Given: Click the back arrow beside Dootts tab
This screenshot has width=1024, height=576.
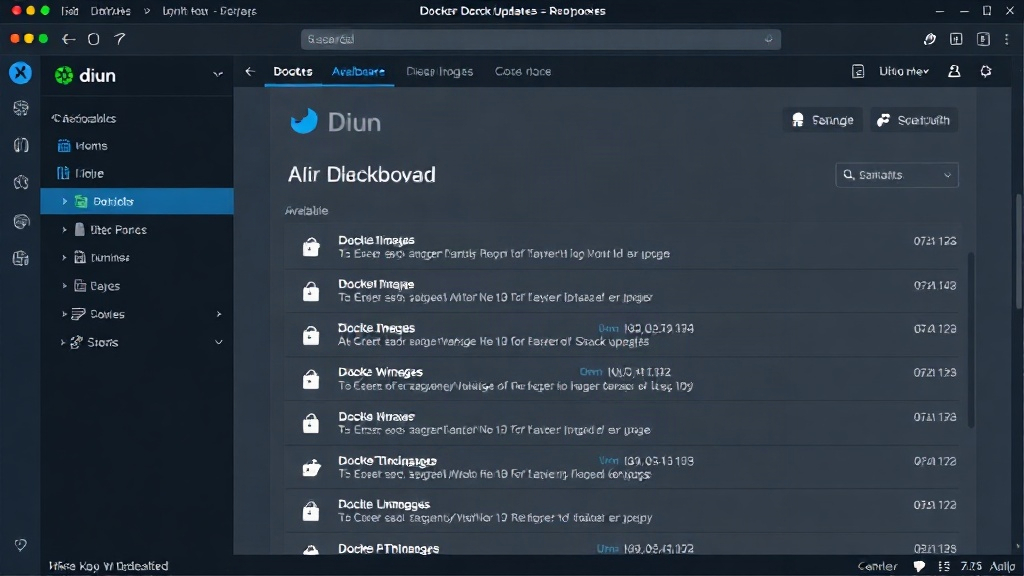Looking at the screenshot, I should (x=250, y=71).
